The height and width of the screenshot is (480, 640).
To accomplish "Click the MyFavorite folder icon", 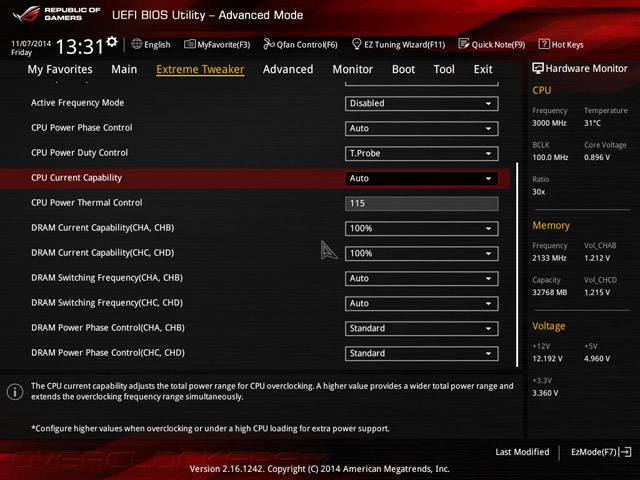I will pos(189,44).
